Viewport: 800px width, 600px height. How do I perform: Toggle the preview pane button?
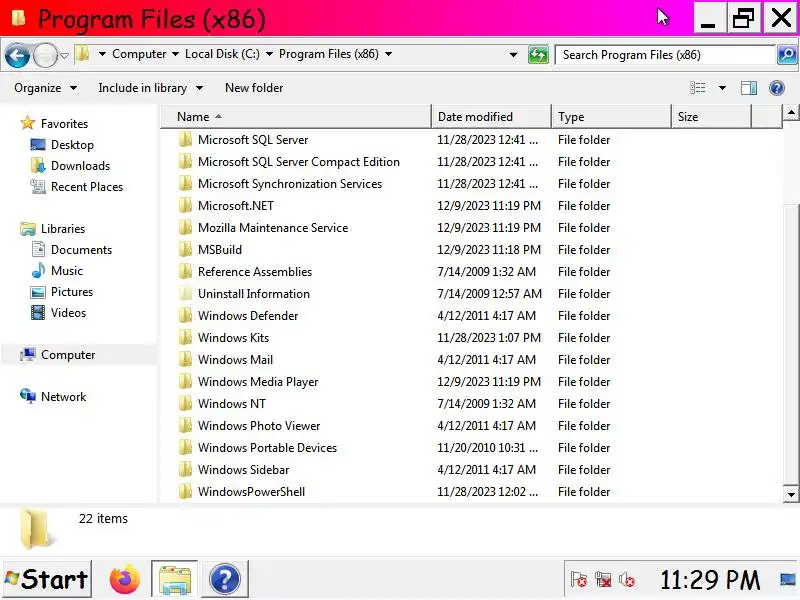748,88
